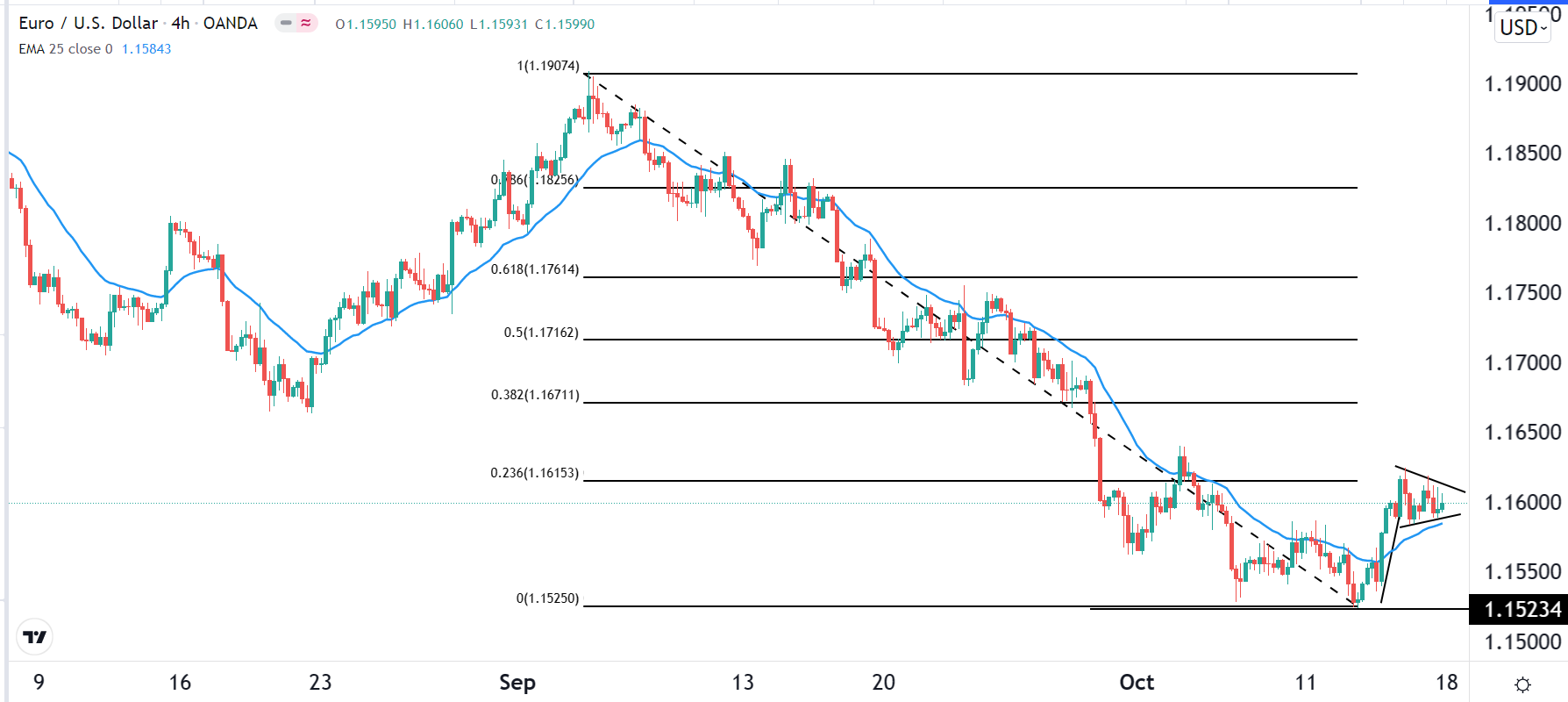Viewport: 1568px width, 702px height.
Task: Select the 0.618(1.17614) Fibonacci level label
Action: [535, 269]
